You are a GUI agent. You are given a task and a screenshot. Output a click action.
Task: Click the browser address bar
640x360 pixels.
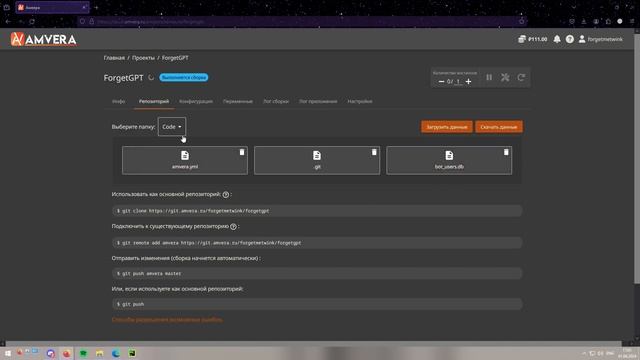(x=302, y=21)
